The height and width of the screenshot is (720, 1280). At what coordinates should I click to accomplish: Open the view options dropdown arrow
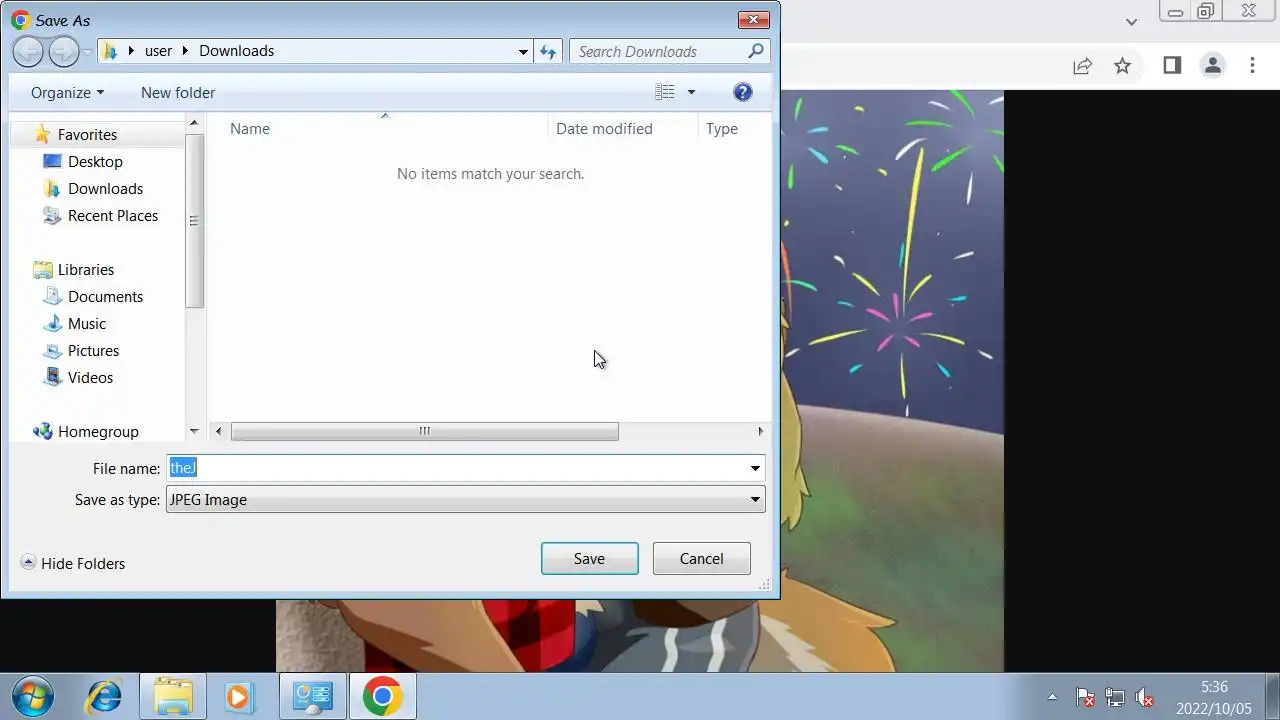click(691, 92)
